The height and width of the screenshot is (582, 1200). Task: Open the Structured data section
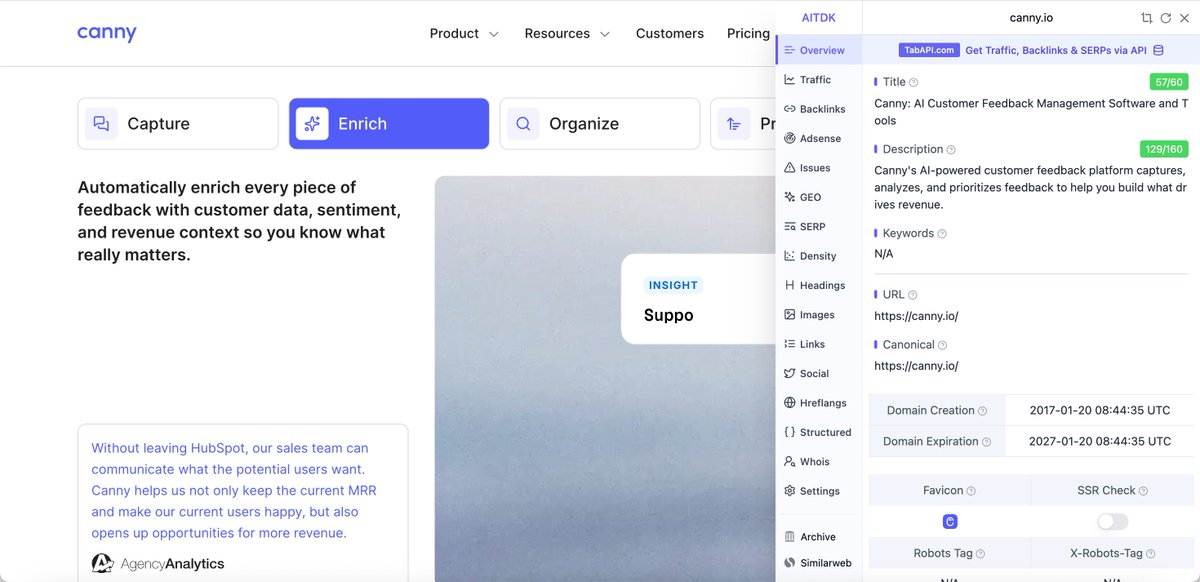pos(818,433)
